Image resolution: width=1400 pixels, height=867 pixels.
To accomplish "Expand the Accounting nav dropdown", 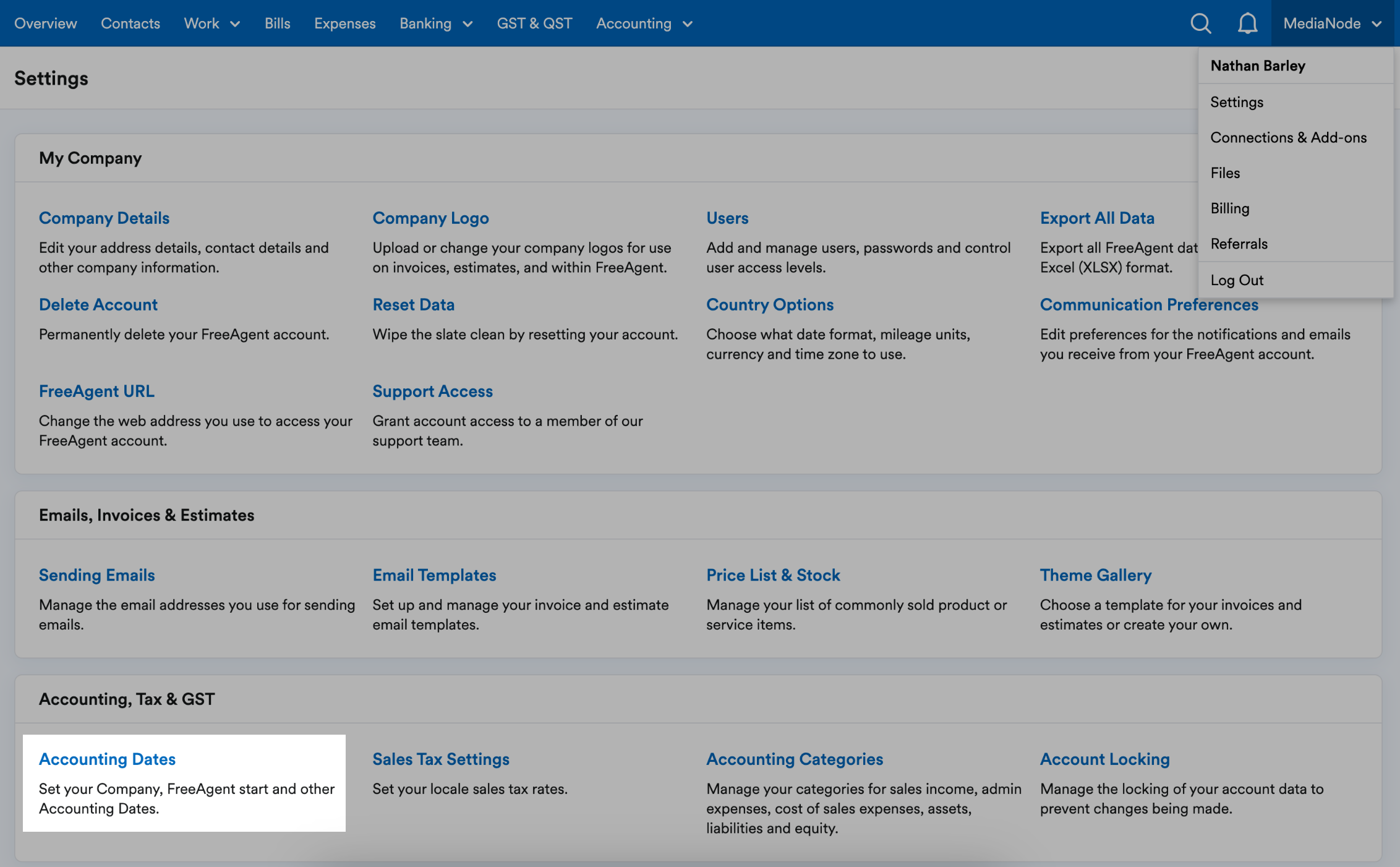I will (644, 23).
